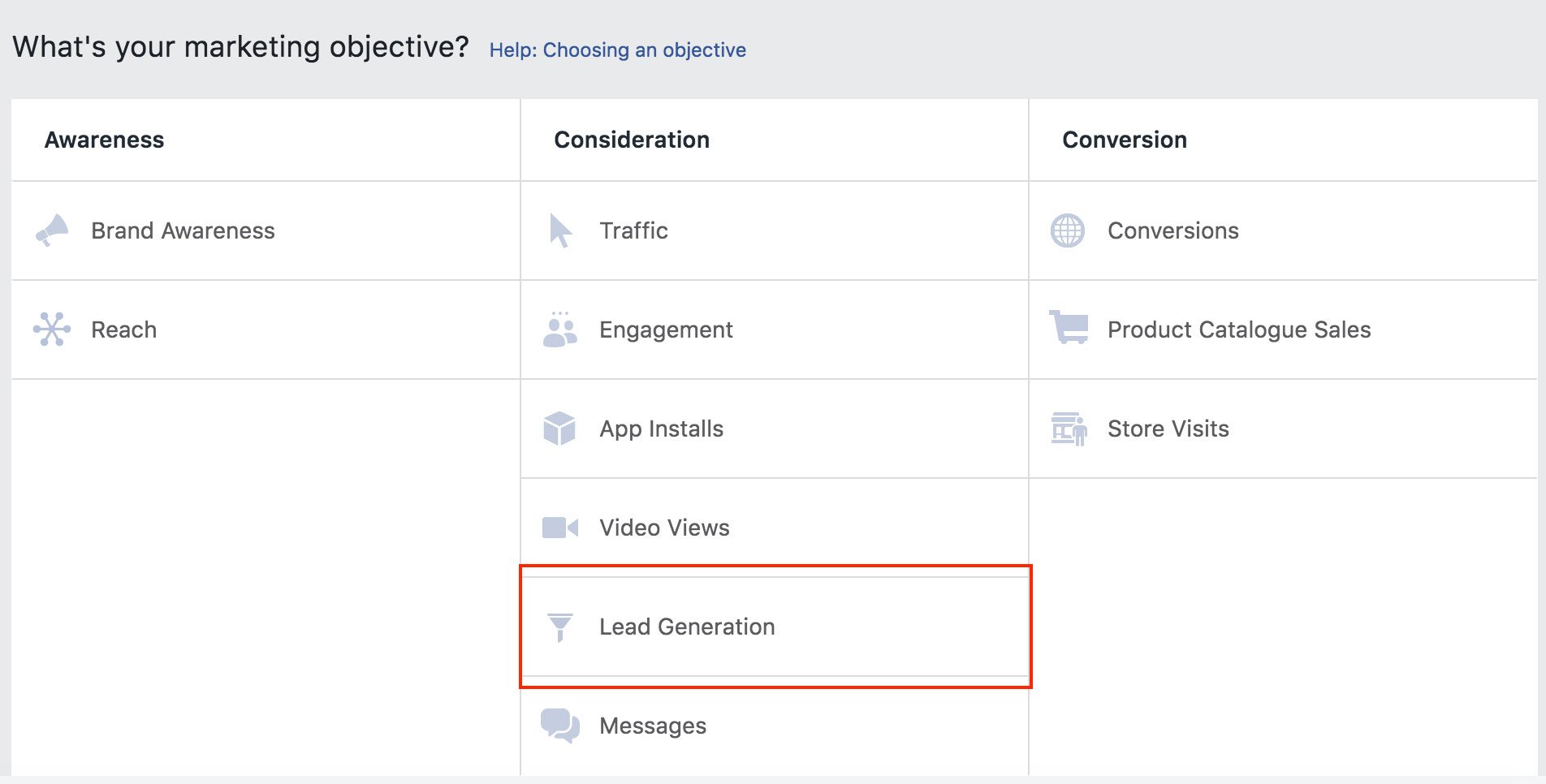Click the storefront icon for Store Visits

[x=1069, y=429]
